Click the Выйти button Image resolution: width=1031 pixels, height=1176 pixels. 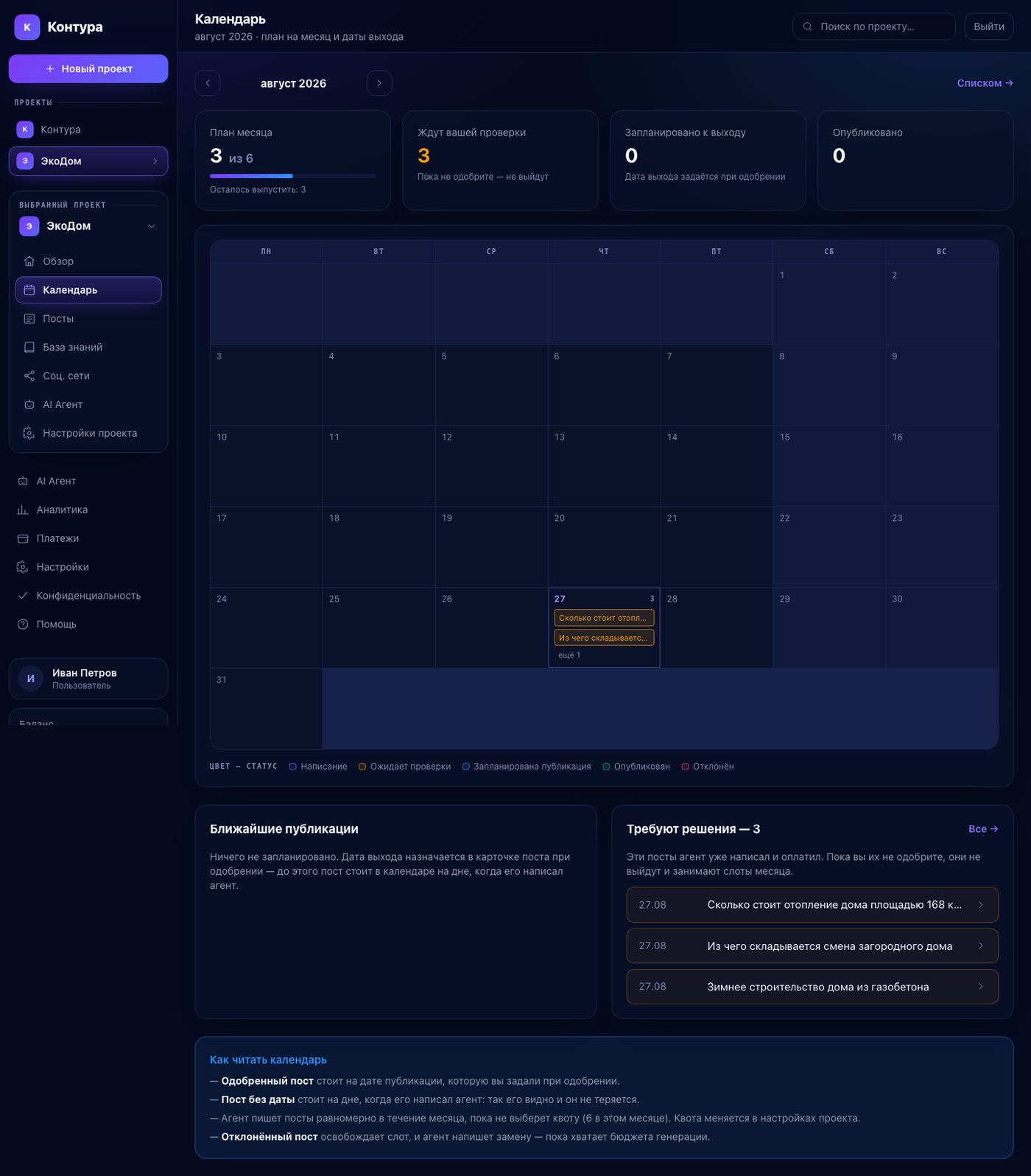(989, 27)
